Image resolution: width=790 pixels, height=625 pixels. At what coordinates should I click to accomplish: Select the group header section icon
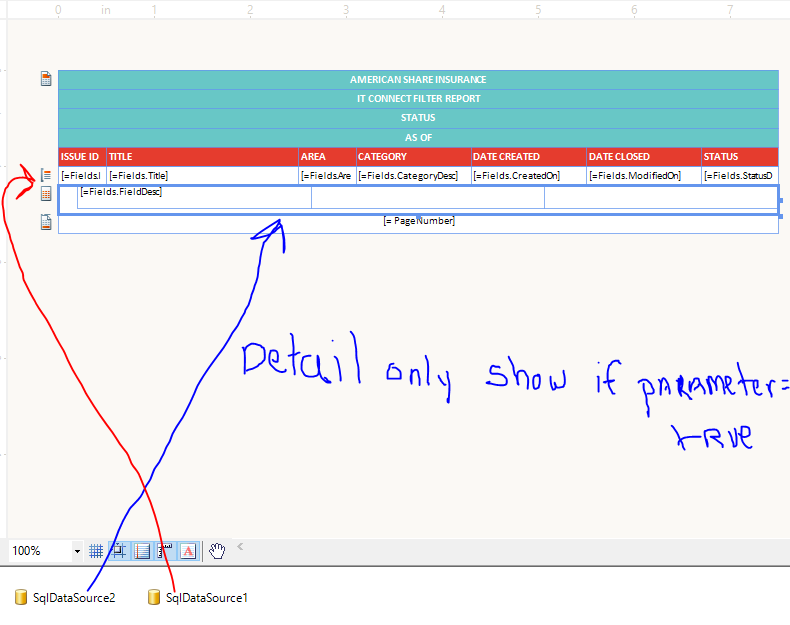pos(46,175)
